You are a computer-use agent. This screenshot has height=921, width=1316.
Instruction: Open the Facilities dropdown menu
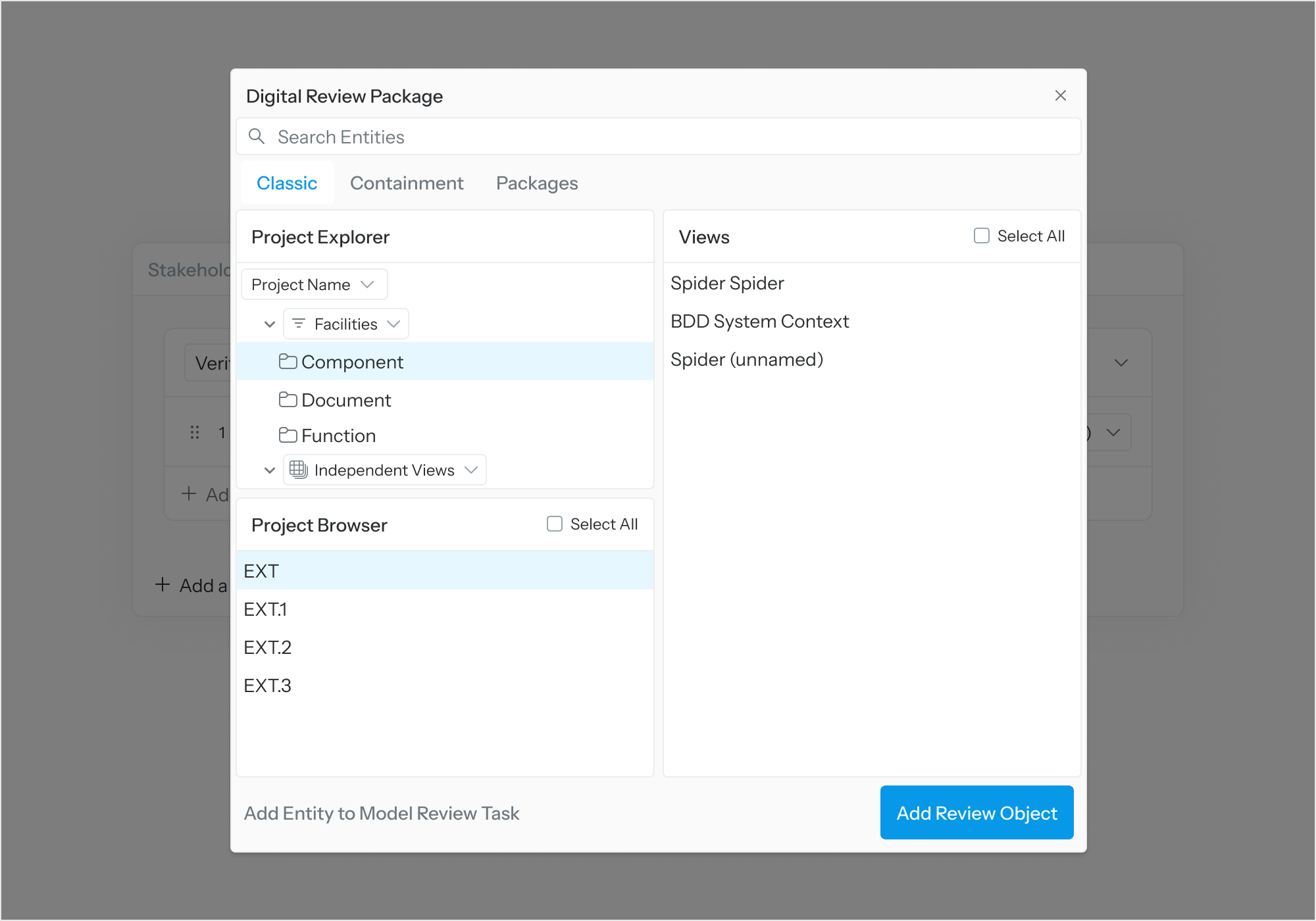(x=393, y=324)
